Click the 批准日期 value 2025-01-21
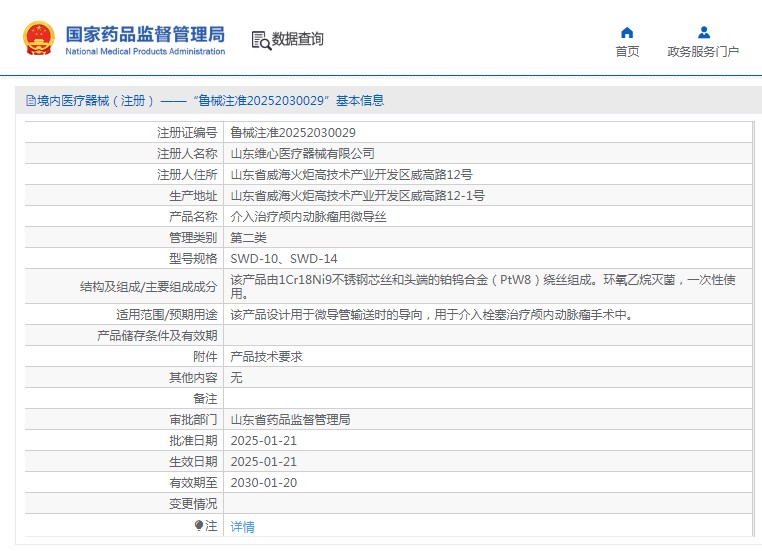762x551 pixels. [263, 441]
